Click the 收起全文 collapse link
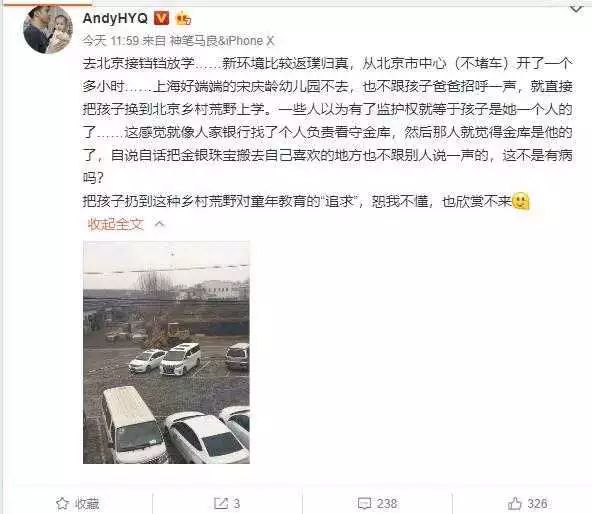The image size is (592, 514). [116, 224]
